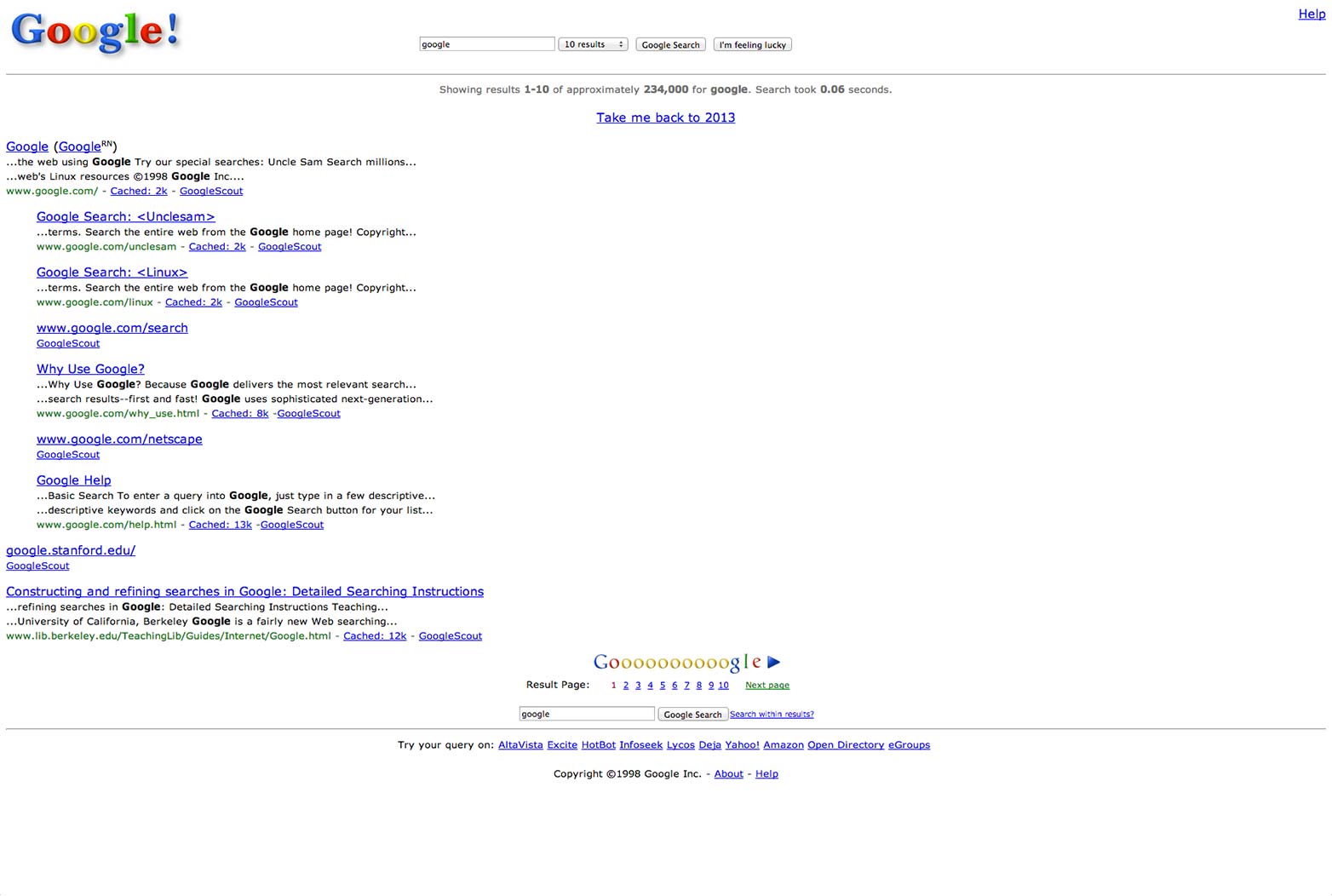Open Constructing and refining searches result

click(244, 591)
